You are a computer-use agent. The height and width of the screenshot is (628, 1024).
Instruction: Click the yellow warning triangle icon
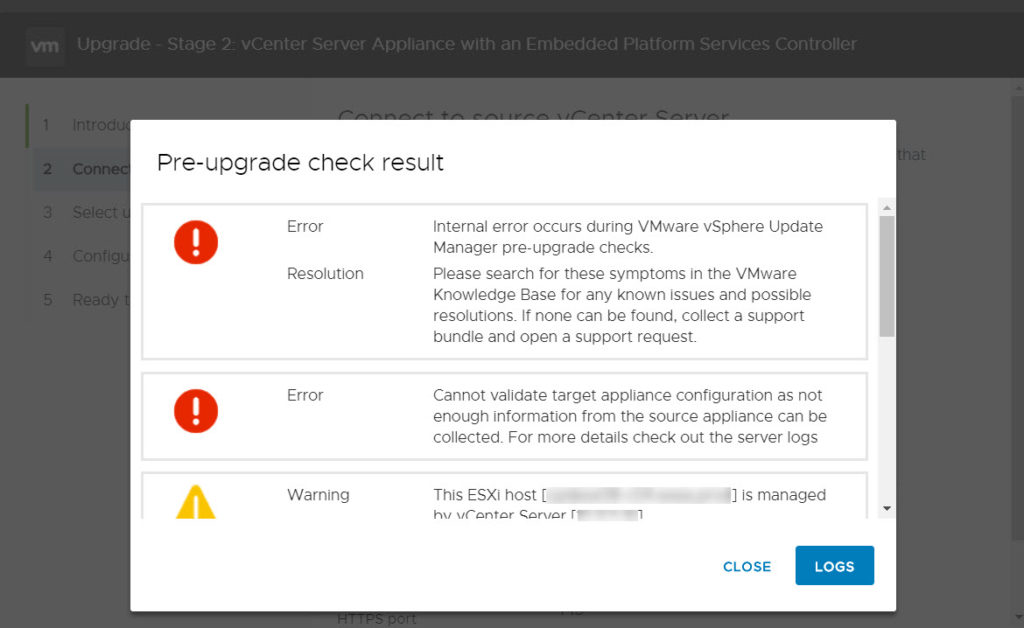pyautogui.click(x=196, y=502)
